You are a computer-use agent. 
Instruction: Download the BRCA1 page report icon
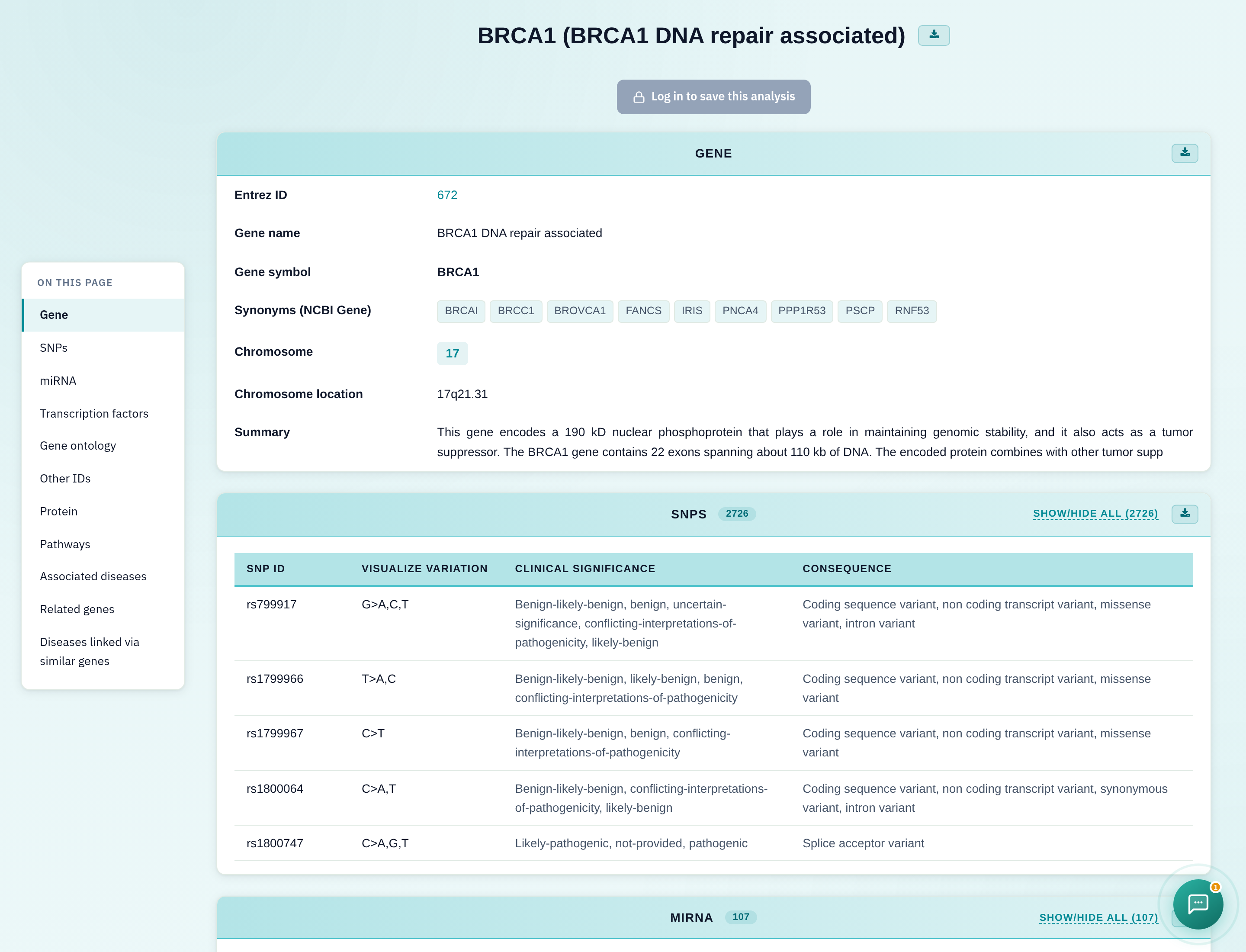933,35
